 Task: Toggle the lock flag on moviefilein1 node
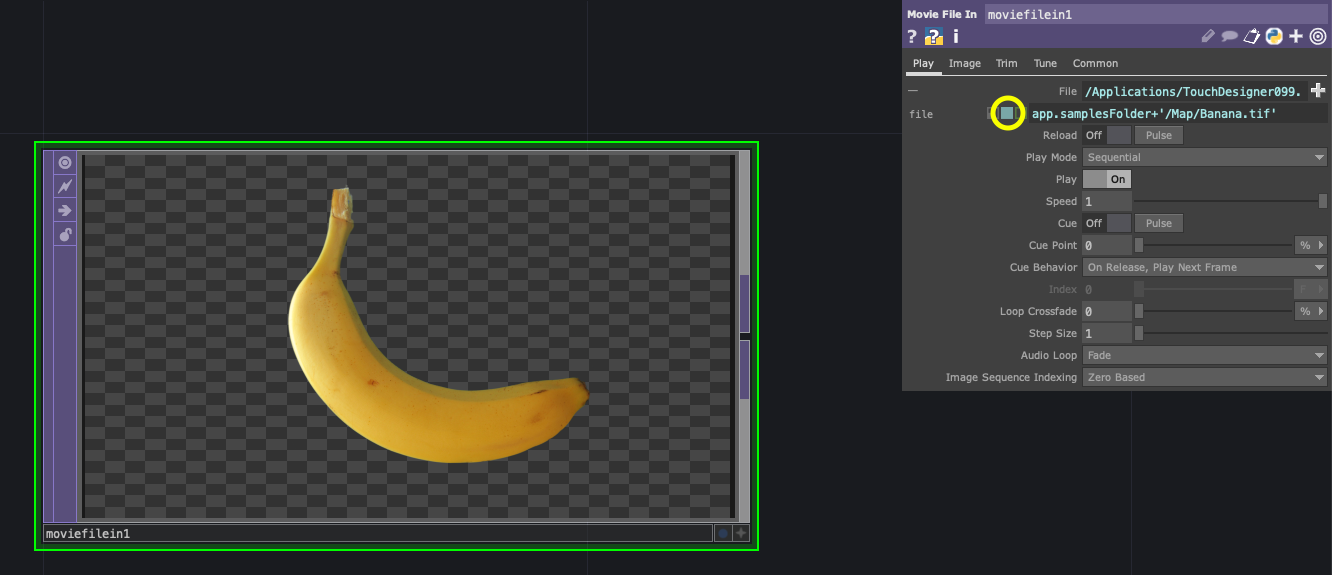pos(65,235)
